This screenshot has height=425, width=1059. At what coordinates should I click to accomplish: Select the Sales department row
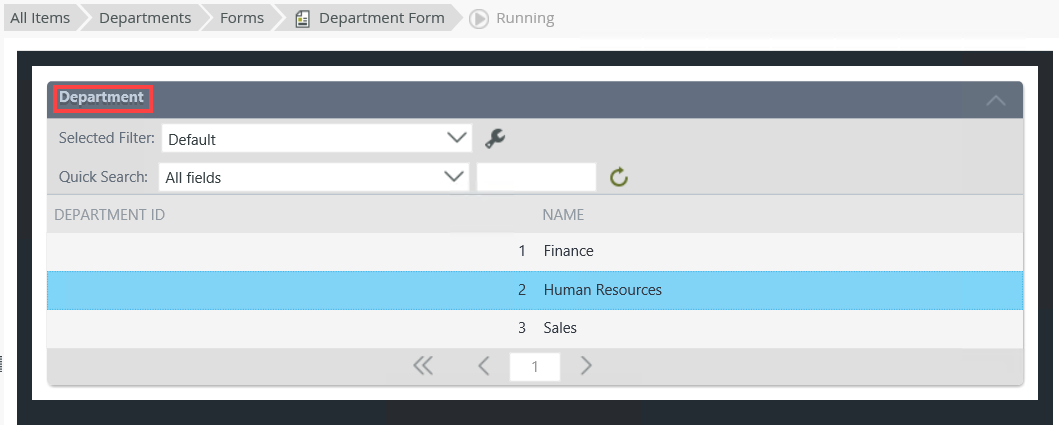(x=560, y=328)
